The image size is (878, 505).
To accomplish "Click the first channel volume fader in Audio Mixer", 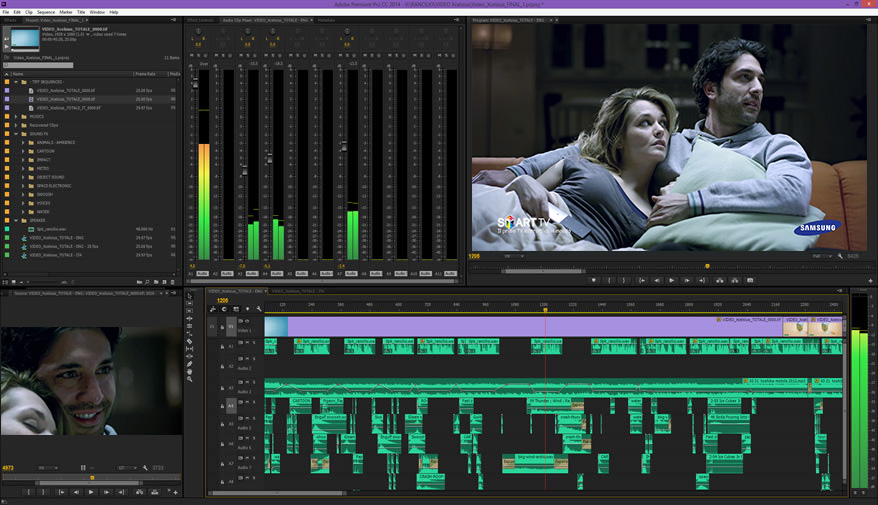I will point(195,84).
